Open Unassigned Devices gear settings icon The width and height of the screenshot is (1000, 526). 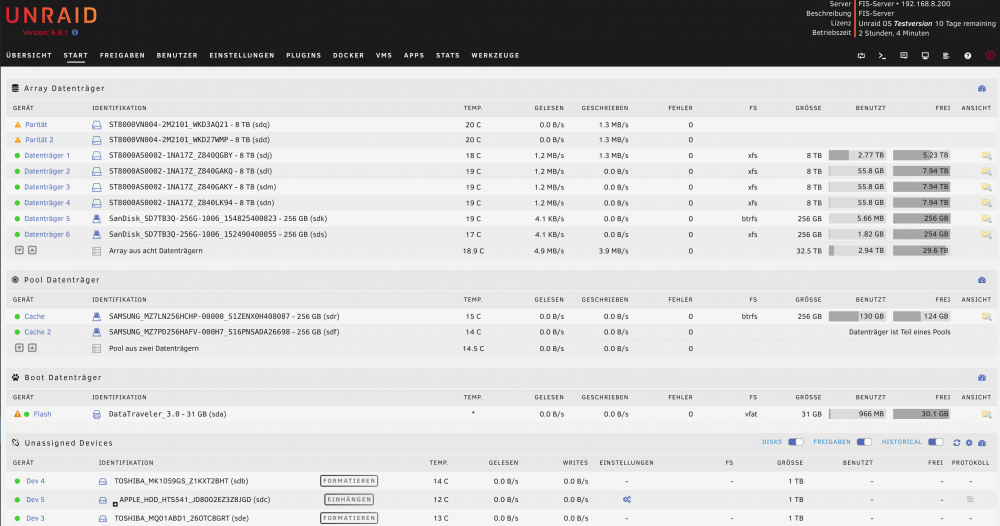pyautogui.click(x=969, y=442)
